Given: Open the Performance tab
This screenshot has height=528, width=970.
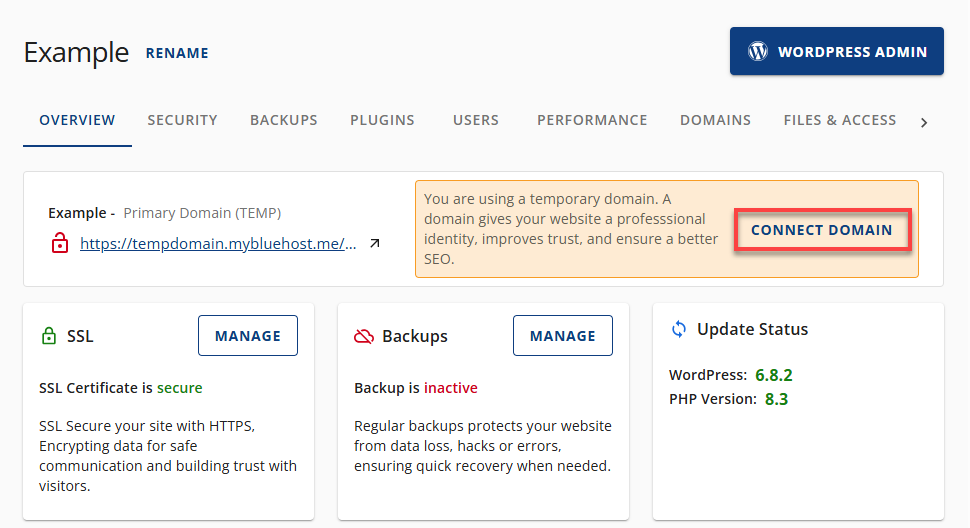Looking at the screenshot, I should click(592, 120).
